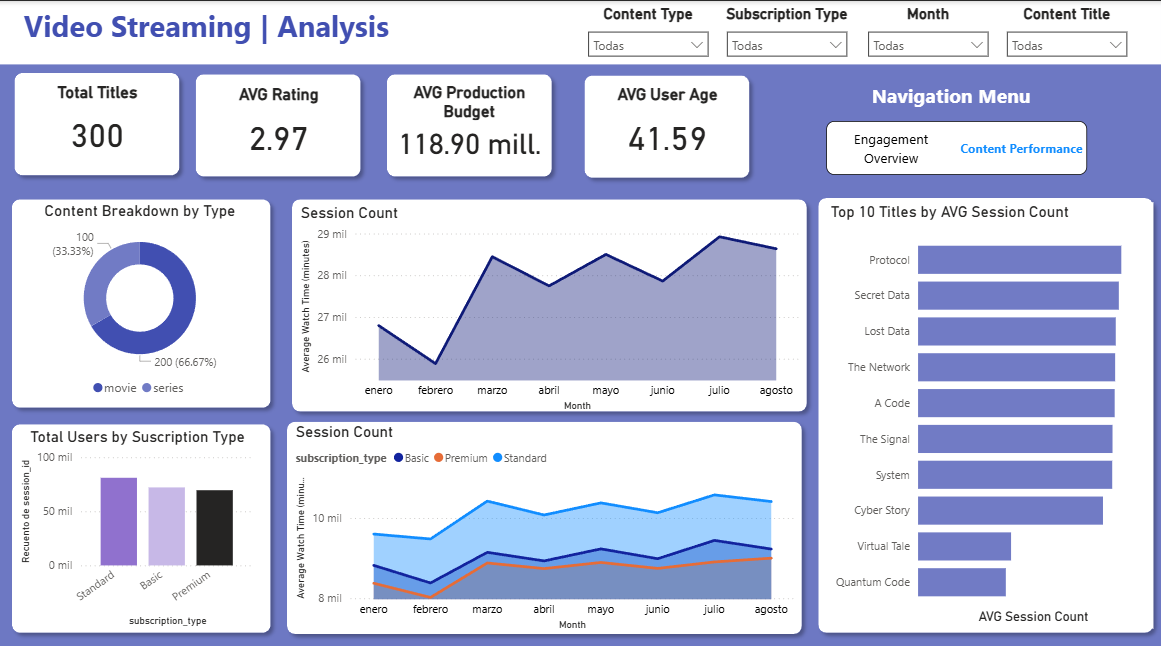Click the Video Streaming Analysis title
This screenshot has width=1161, height=646.
(207, 28)
